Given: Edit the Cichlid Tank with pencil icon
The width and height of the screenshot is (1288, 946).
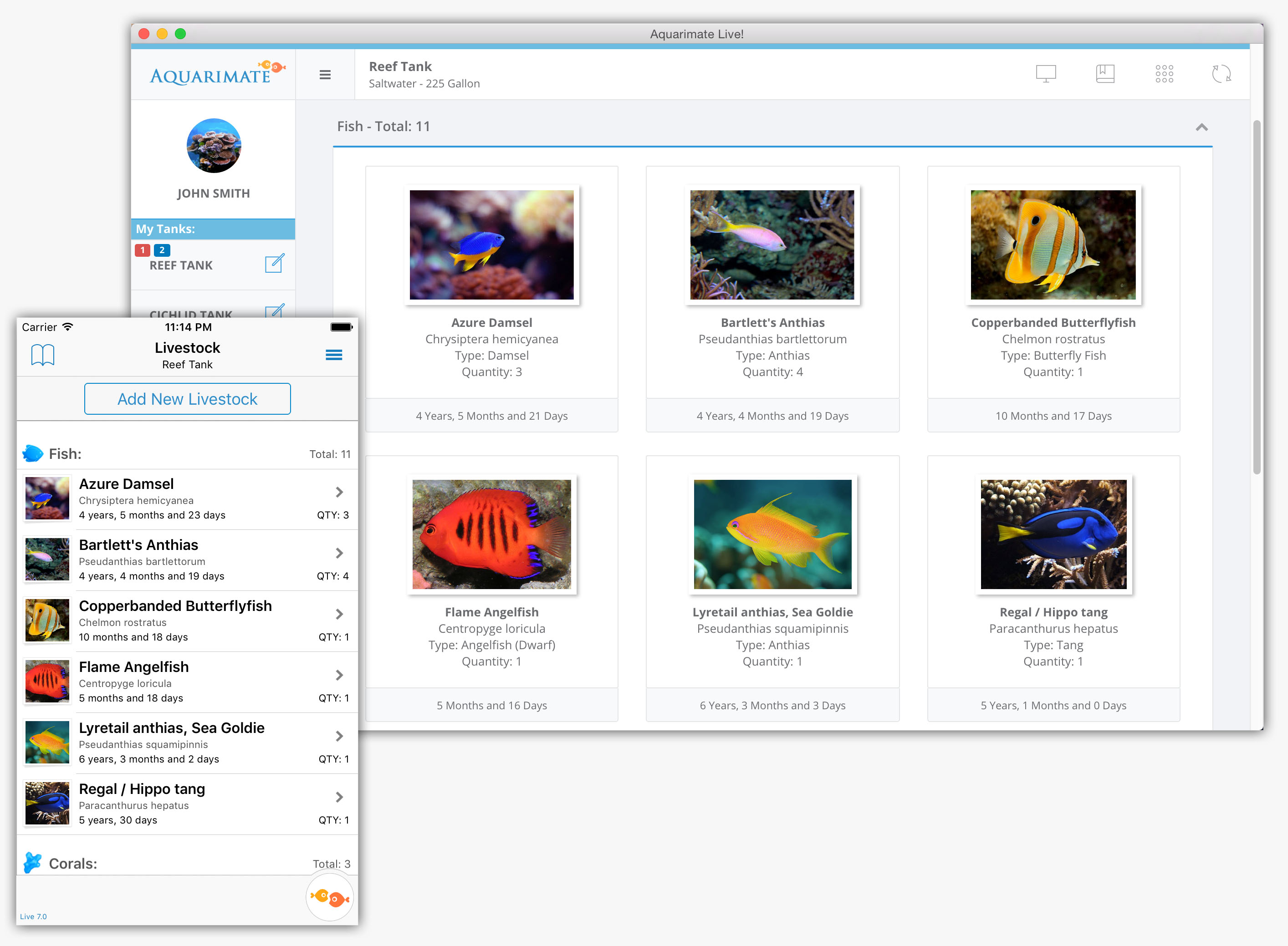Looking at the screenshot, I should pyautogui.click(x=275, y=310).
